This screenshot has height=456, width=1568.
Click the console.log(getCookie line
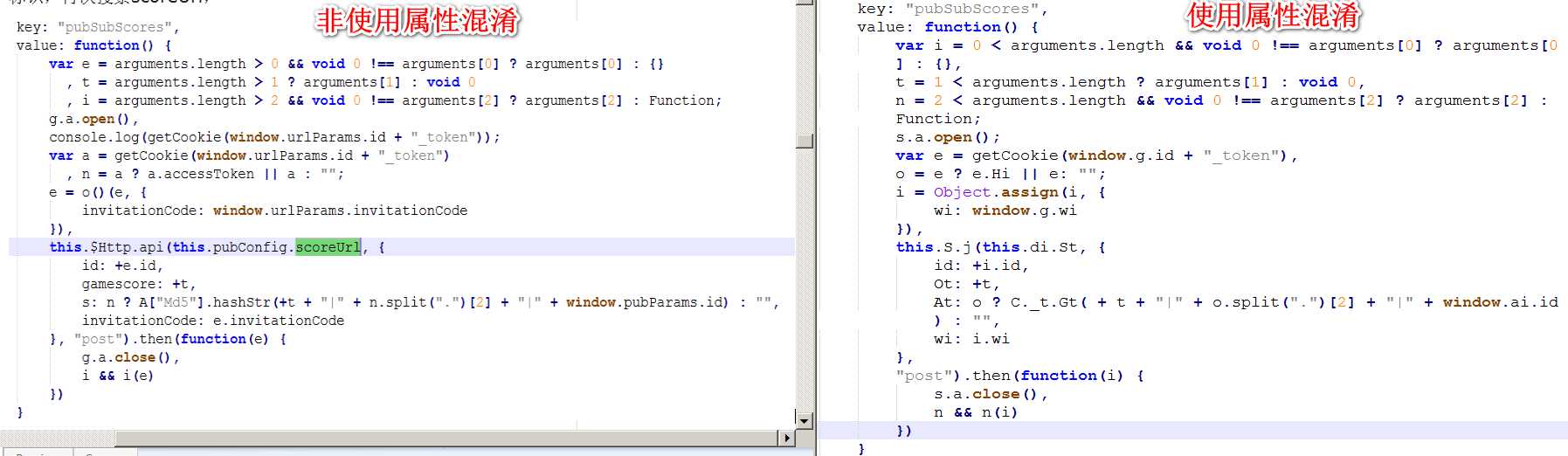[x=274, y=137]
